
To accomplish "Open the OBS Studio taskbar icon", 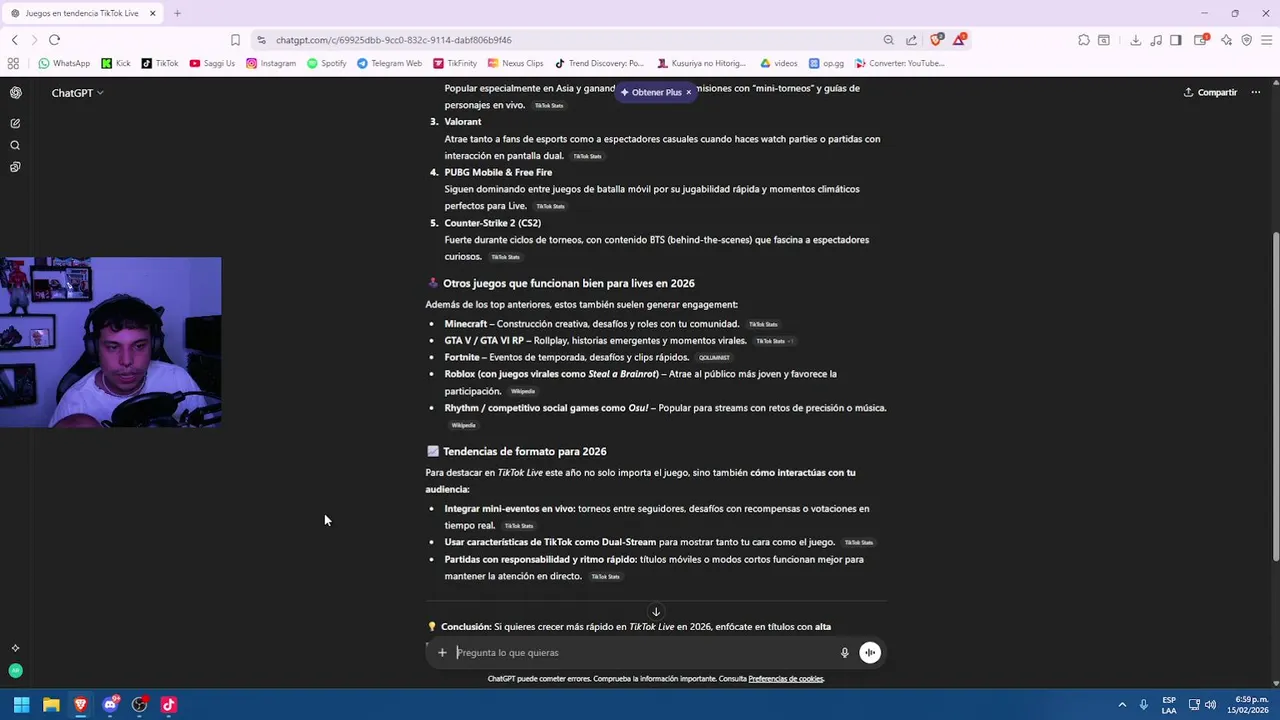I will (x=139, y=705).
